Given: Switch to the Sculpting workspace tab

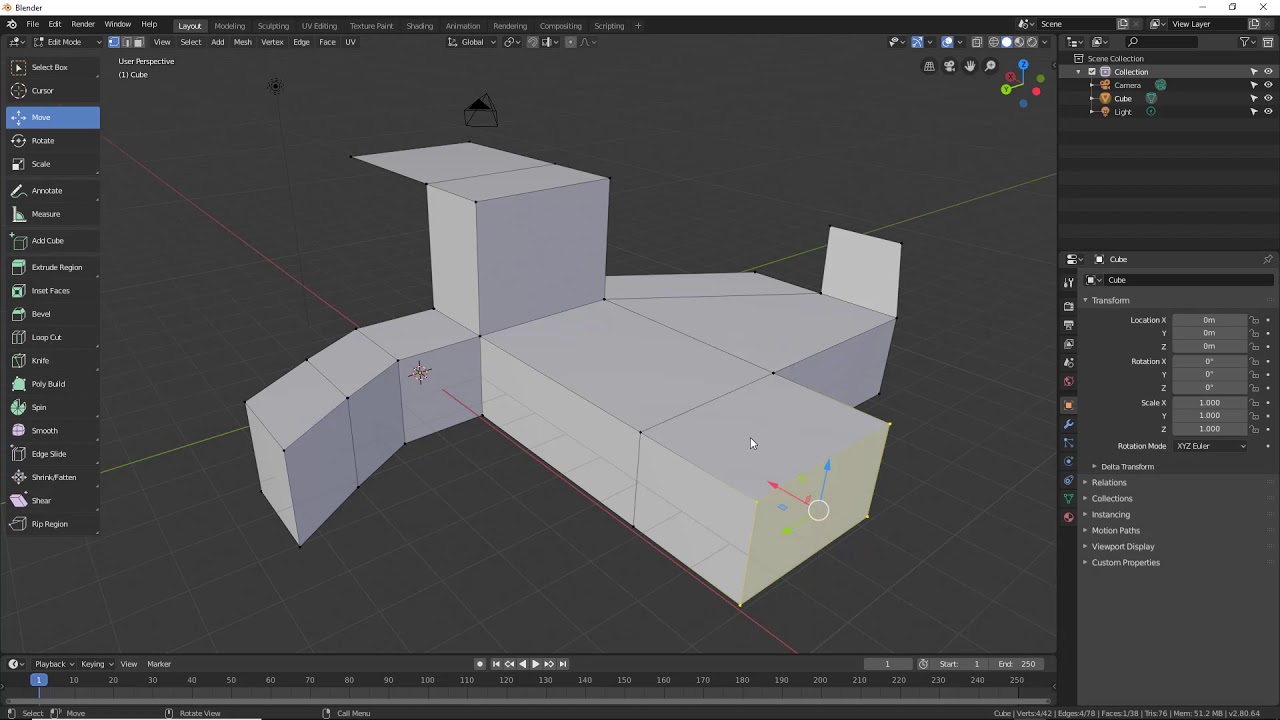Looking at the screenshot, I should (273, 26).
